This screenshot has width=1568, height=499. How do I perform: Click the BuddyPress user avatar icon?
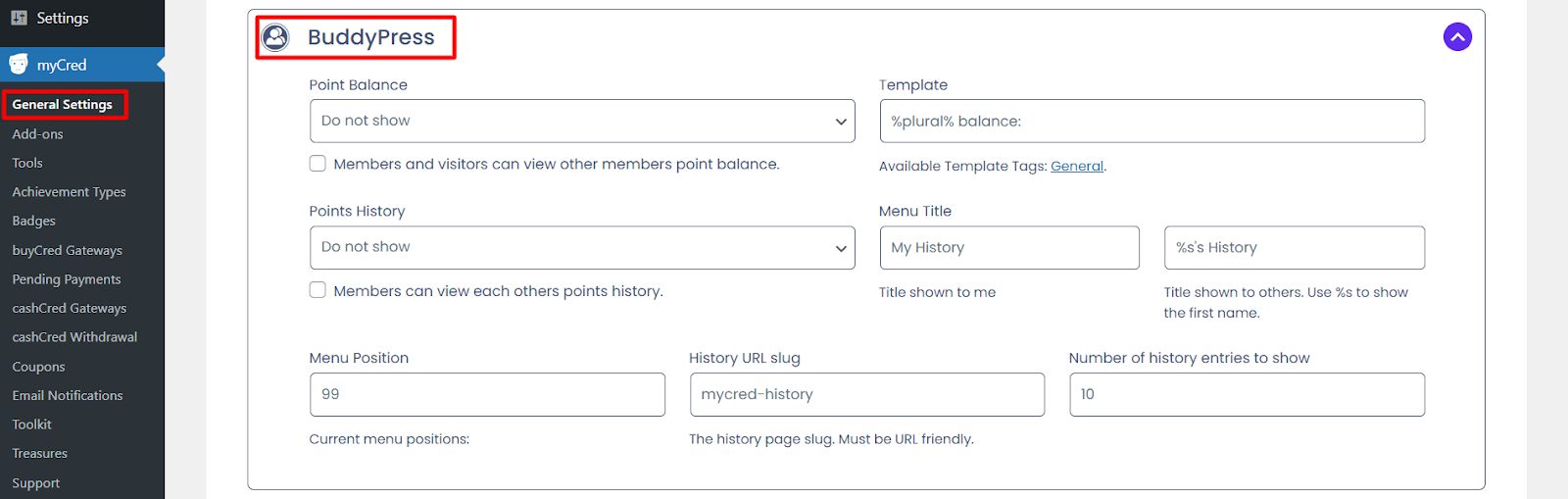[276, 37]
